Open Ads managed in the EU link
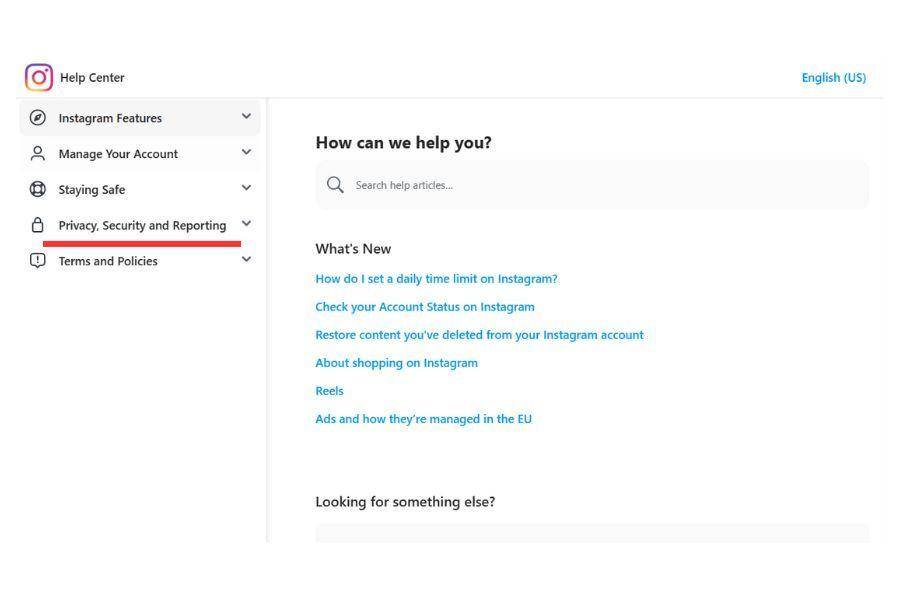Viewport: 900px width, 600px height. point(424,419)
